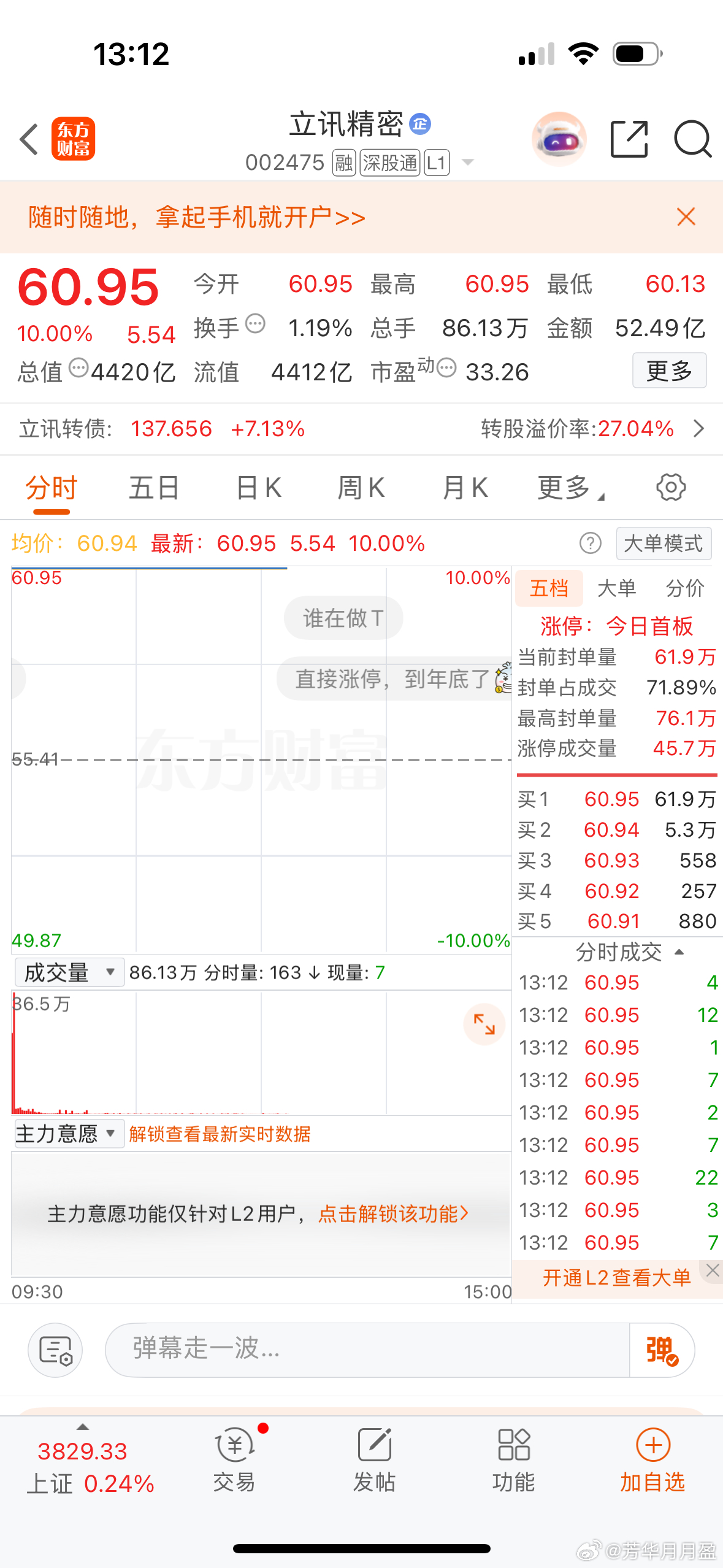
Task: Open the account-opening promo banner link
Action: 197,217
